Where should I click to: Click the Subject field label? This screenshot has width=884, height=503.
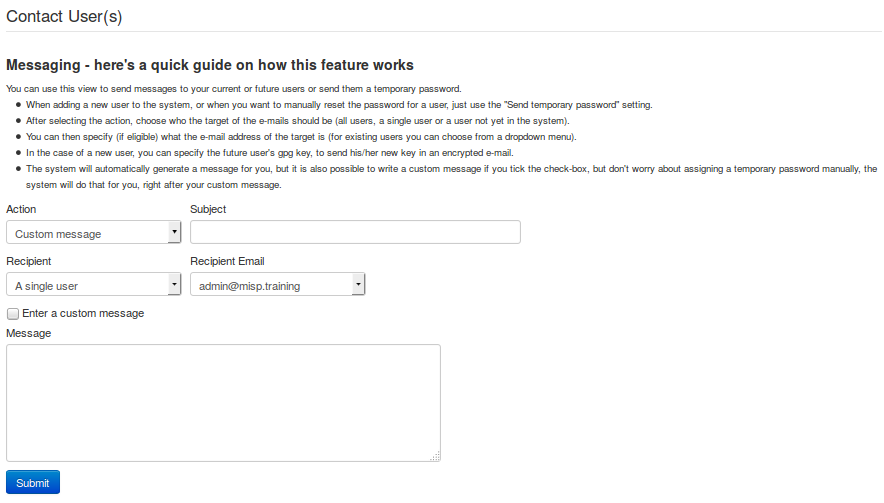(208, 209)
